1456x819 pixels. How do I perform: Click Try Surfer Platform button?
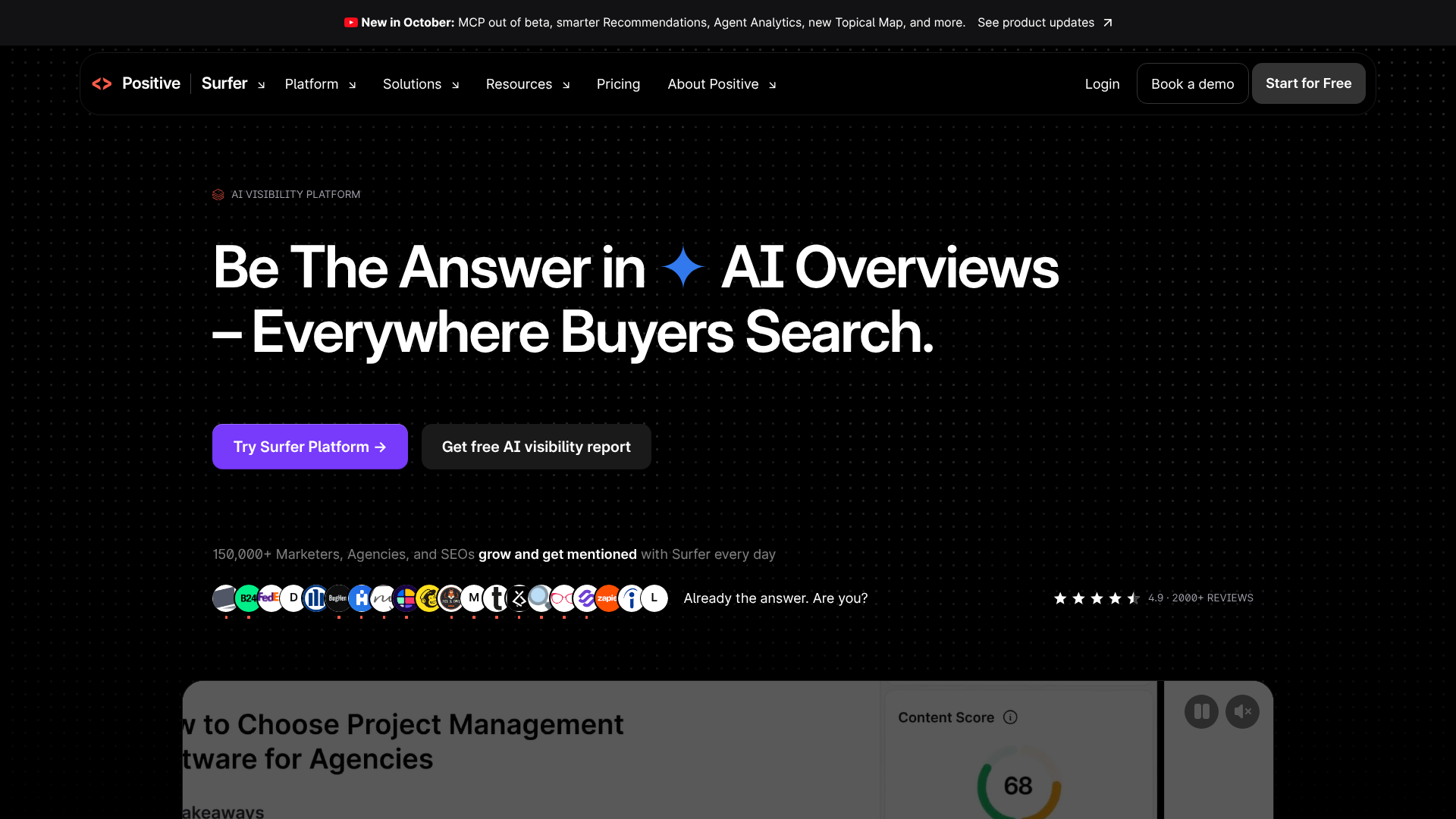pos(310,447)
